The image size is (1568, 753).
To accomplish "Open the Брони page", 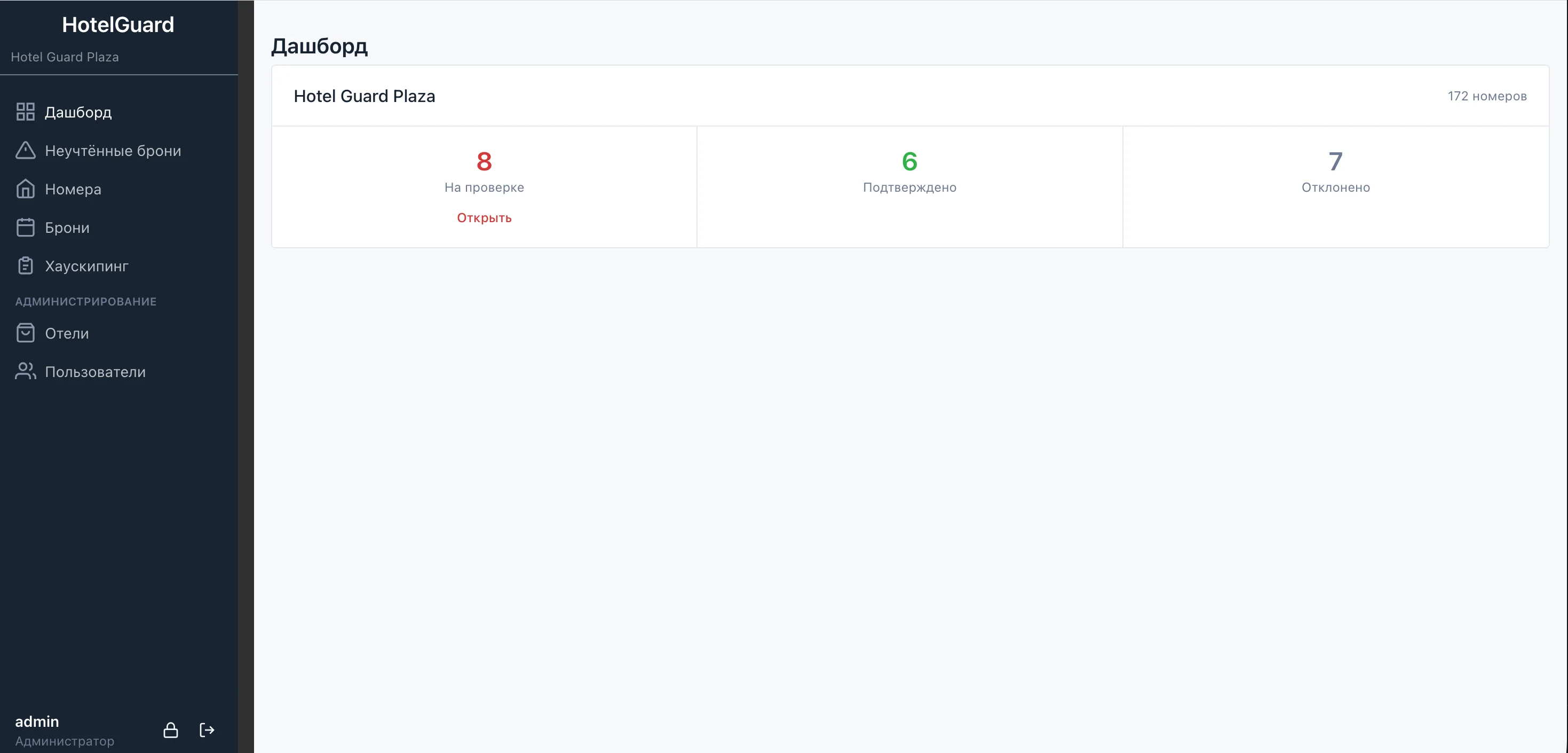I will click(x=67, y=228).
